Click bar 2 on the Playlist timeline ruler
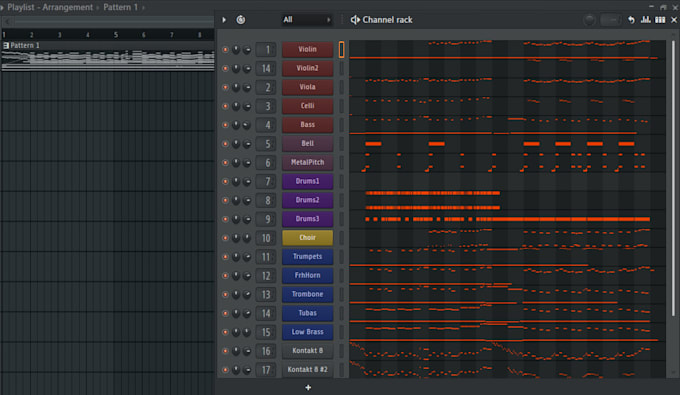The width and height of the screenshot is (680, 395). coord(32,35)
